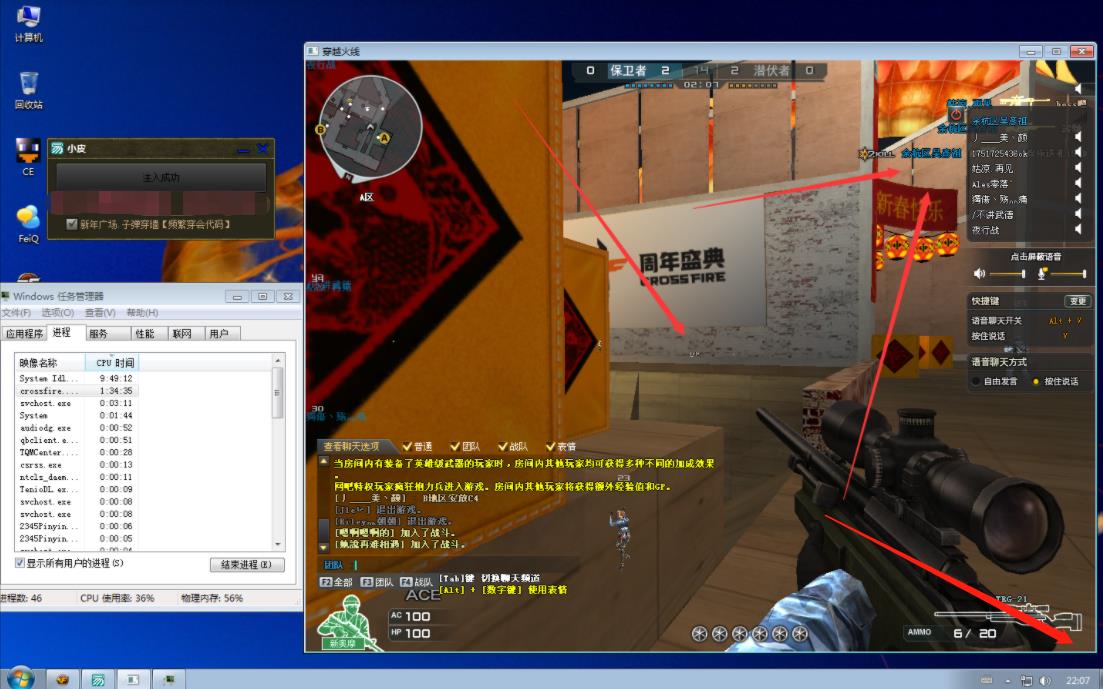Open the taskbar system volume icon
This screenshot has height=689, width=1103.
point(1045,681)
